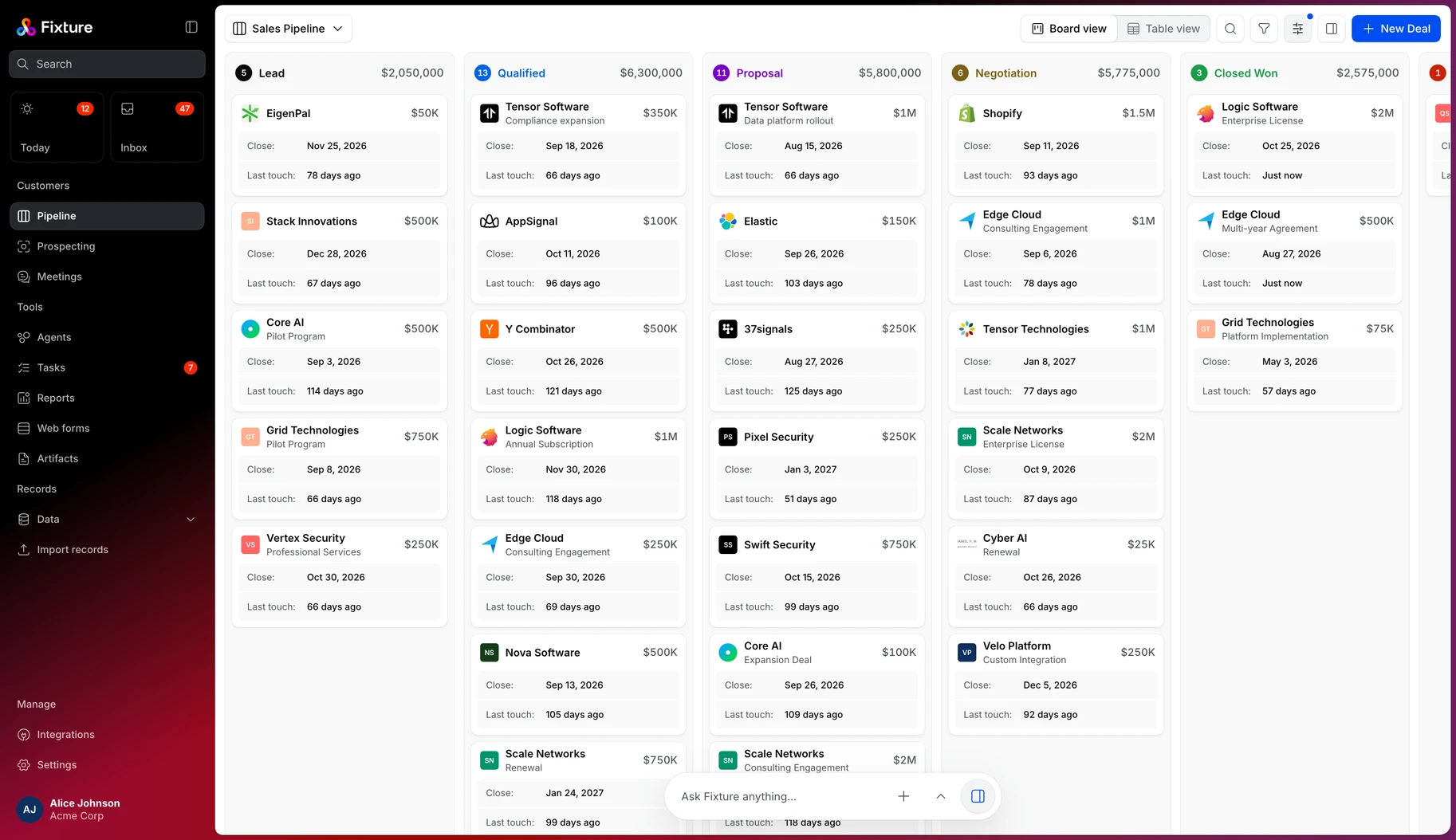Open the search magnifier in toolbar
Screen dimensions: 1456x840
click(x=1230, y=29)
